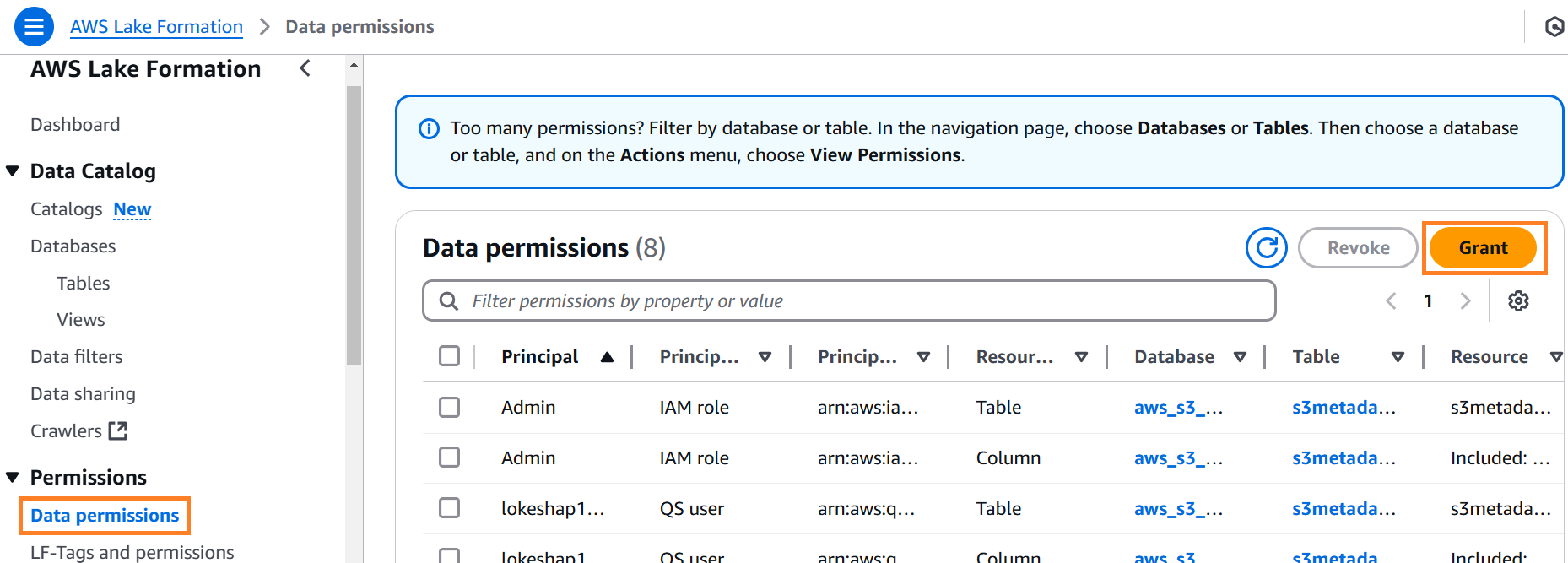This screenshot has width=1568, height=563.
Task: Open the hamburger navigation menu
Action: [34, 27]
